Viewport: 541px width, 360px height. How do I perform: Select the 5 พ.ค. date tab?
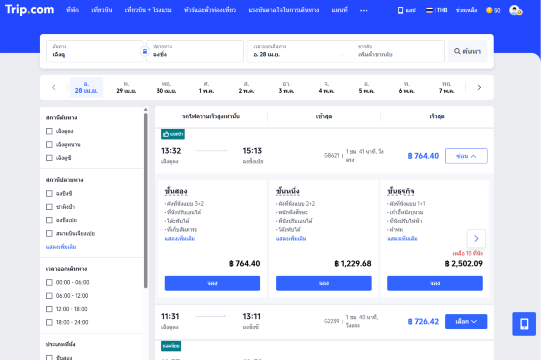pos(366,87)
